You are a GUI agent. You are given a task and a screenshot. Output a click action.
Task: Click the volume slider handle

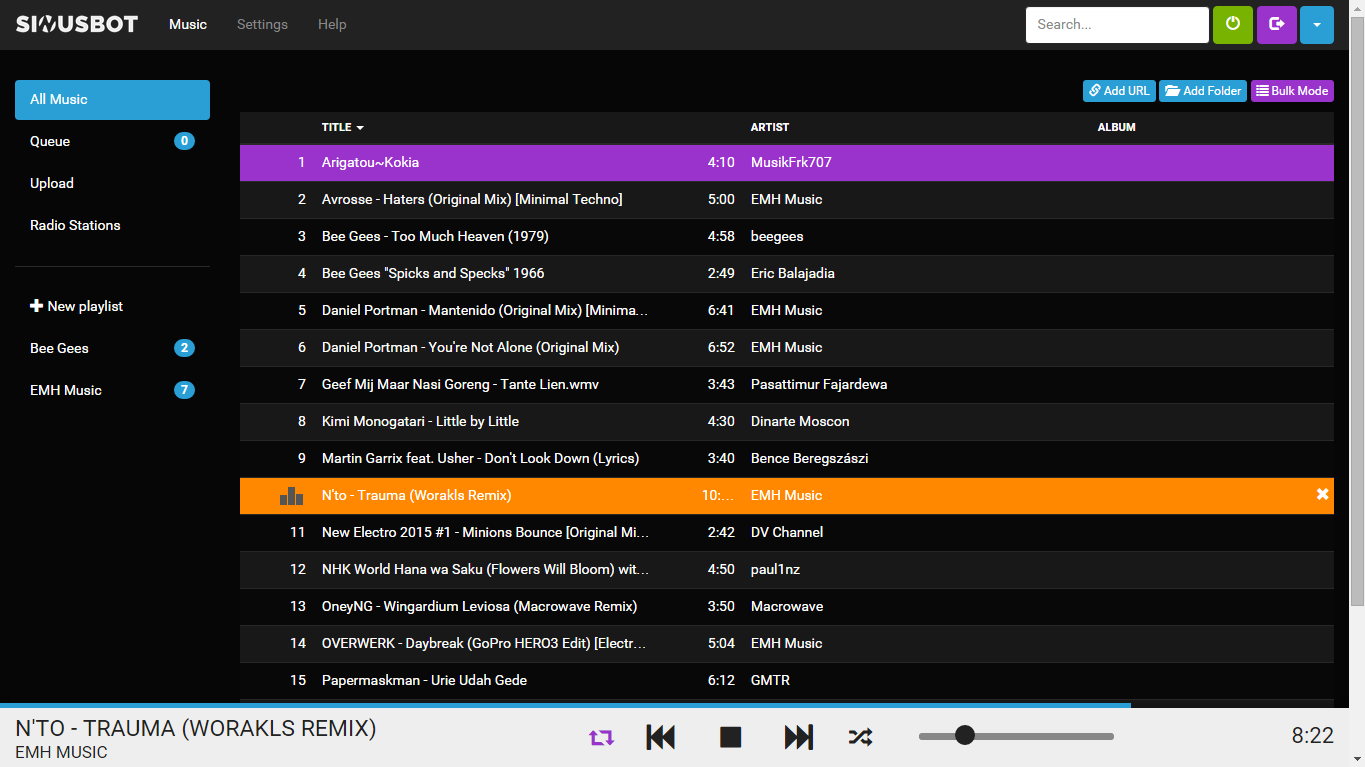(965, 736)
